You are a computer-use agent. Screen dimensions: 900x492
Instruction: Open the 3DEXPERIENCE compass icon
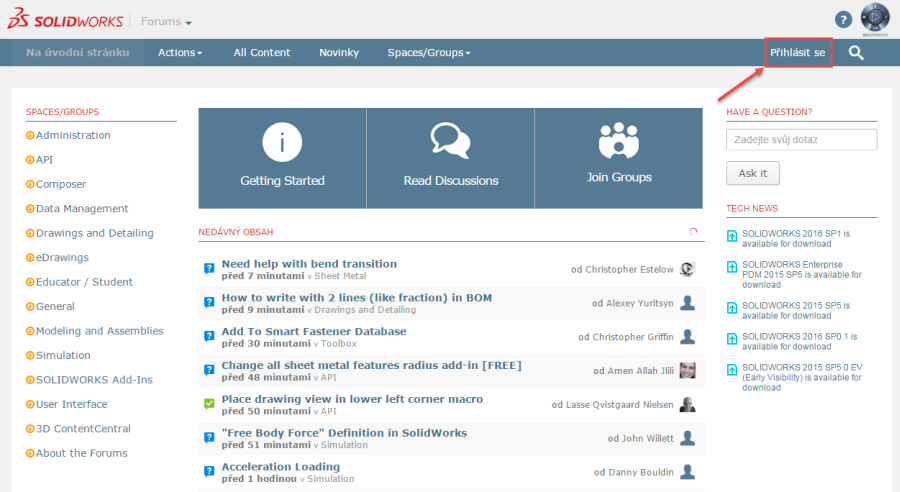875,17
